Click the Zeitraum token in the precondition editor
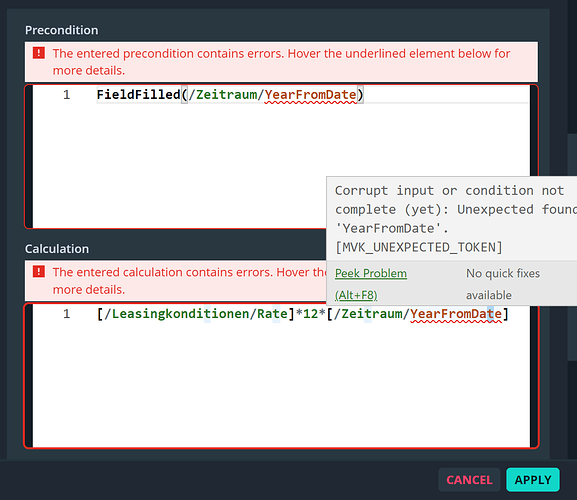Screen dimensions: 577x500 226,95
